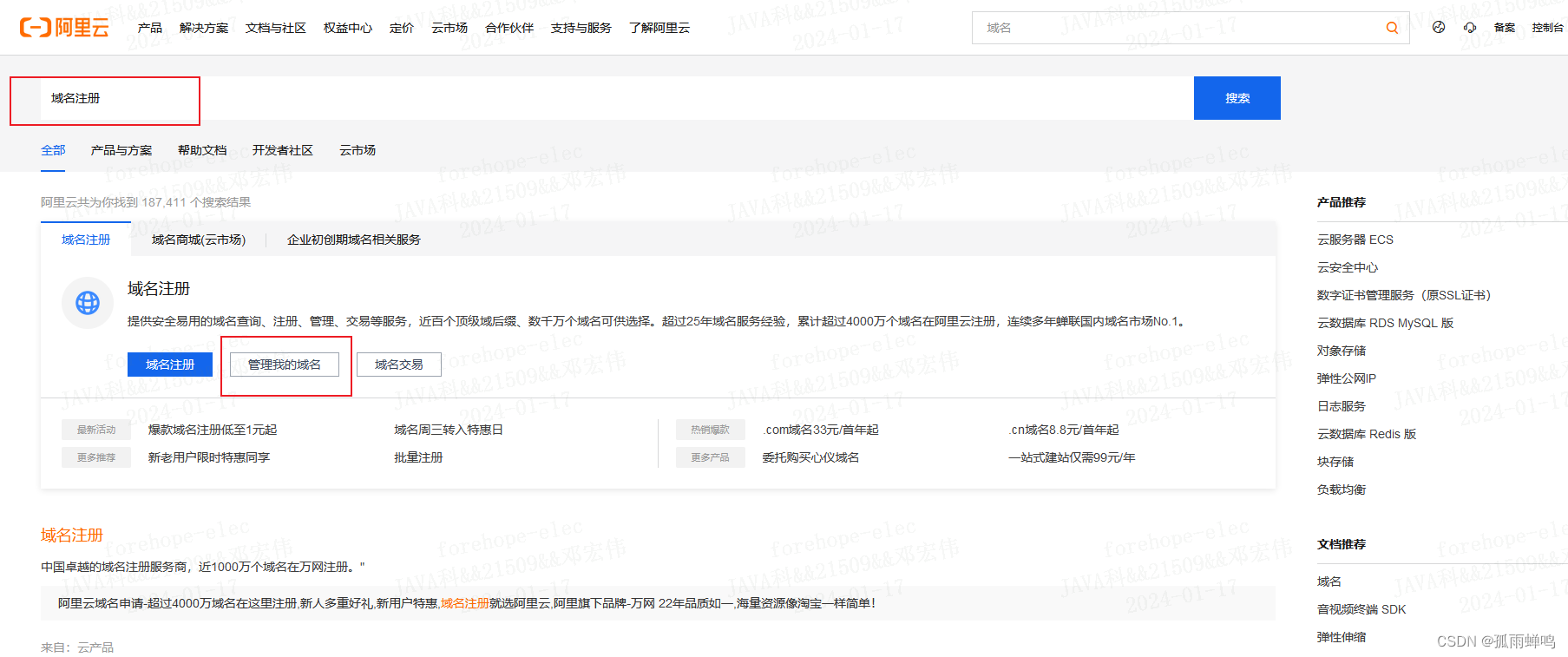Open 批量注册 link
1568x657 pixels.
(418, 457)
